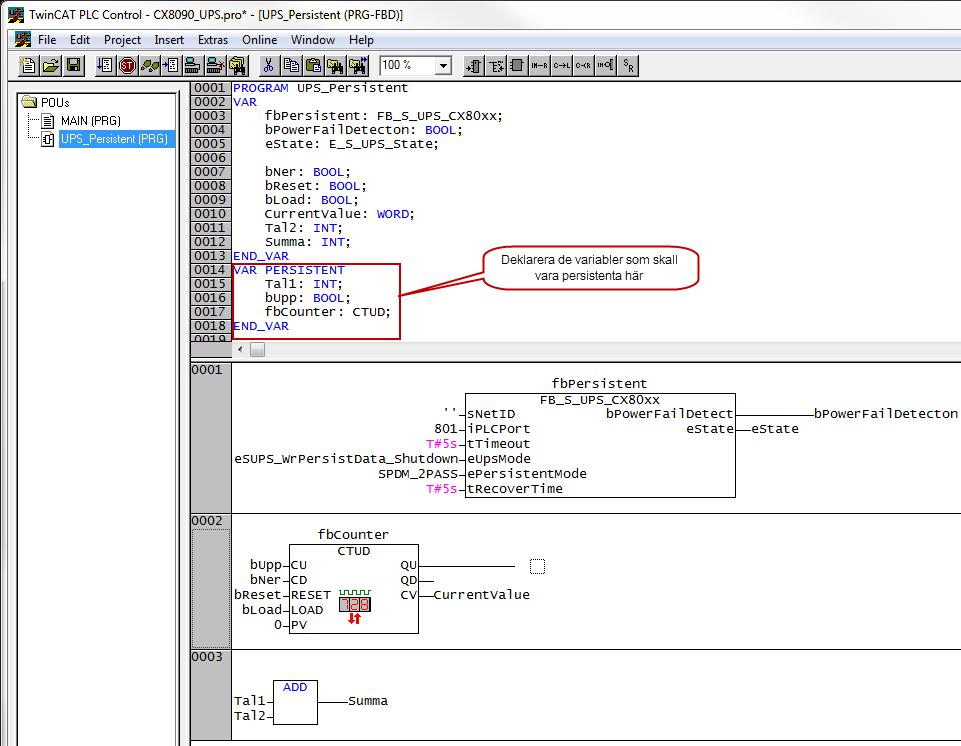Click the 100 % zoom field

[408, 65]
